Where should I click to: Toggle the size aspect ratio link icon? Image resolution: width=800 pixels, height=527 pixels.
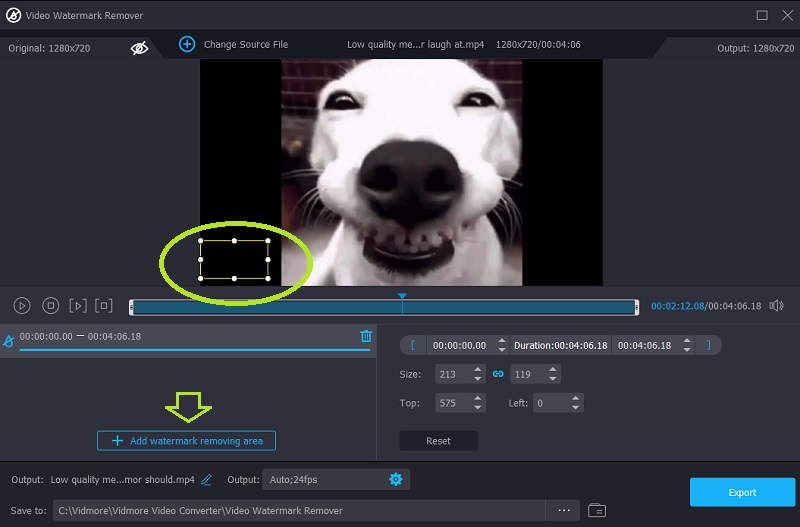[x=497, y=374]
